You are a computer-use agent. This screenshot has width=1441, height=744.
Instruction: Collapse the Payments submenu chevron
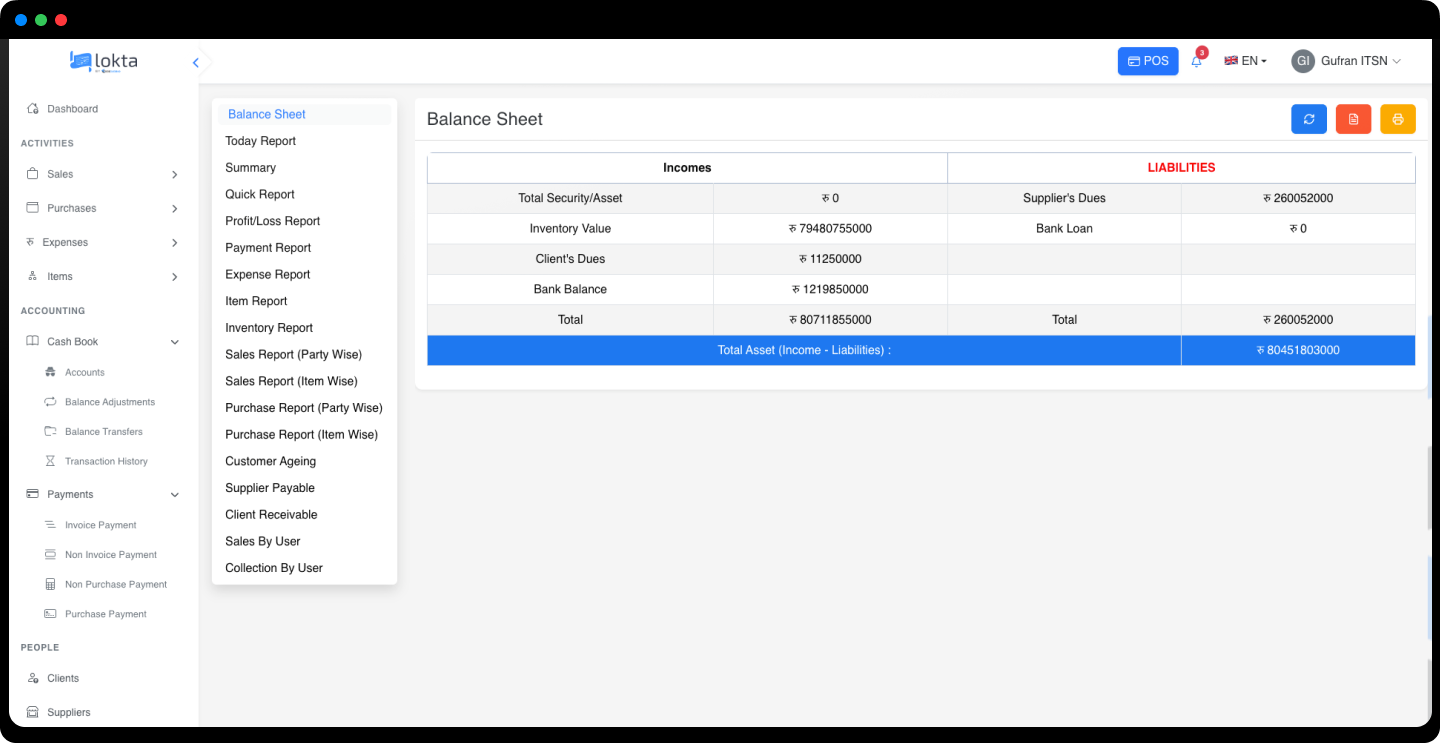click(x=175, y=495)
